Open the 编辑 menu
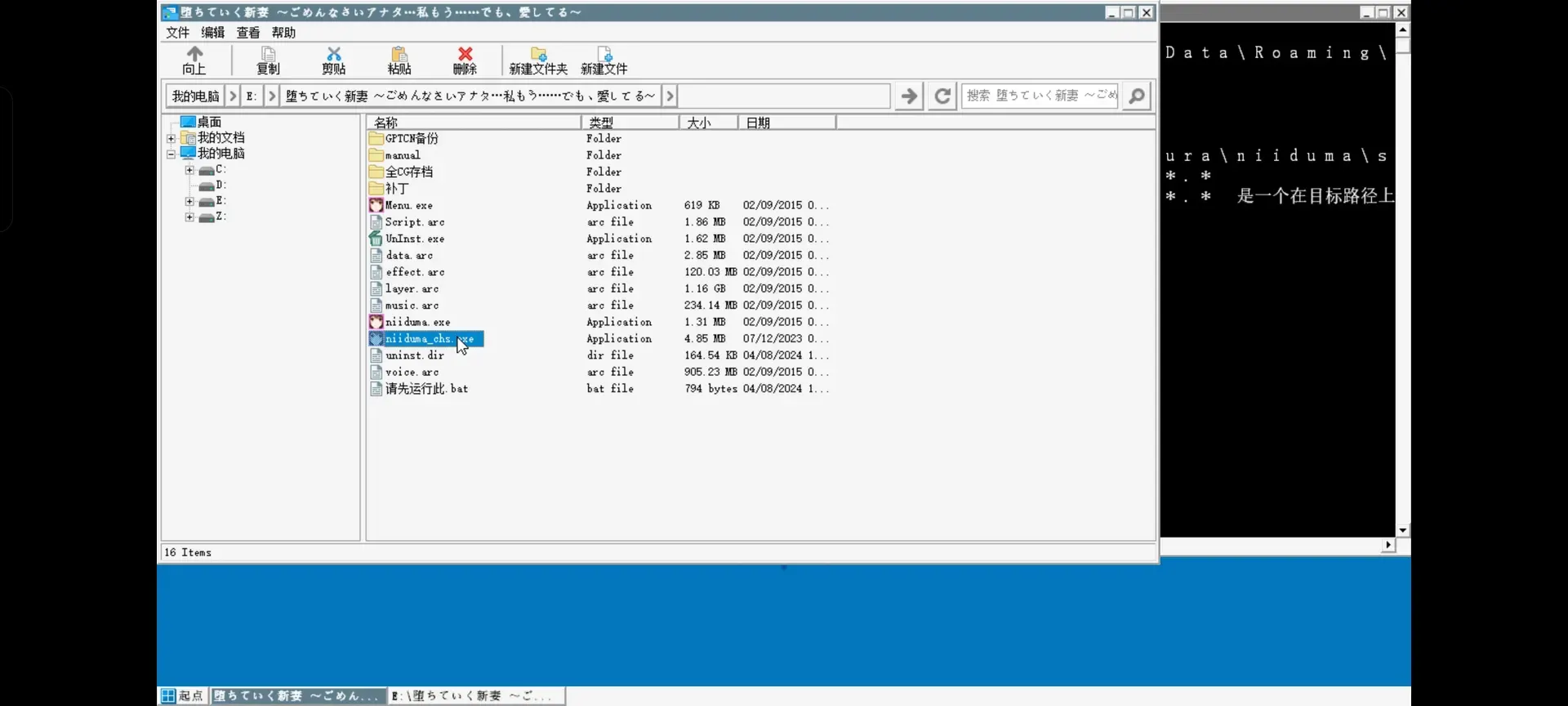Image resolution: width=1568 pixels, height=706 pixels. click(213, 33)
